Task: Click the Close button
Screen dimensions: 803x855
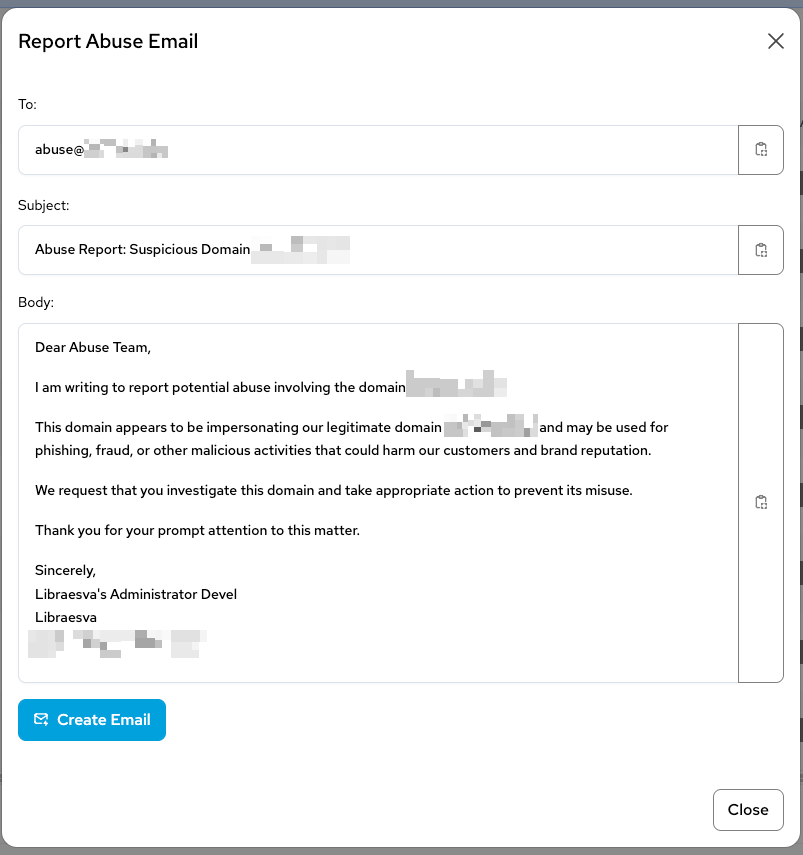Action: pos(748,810)
